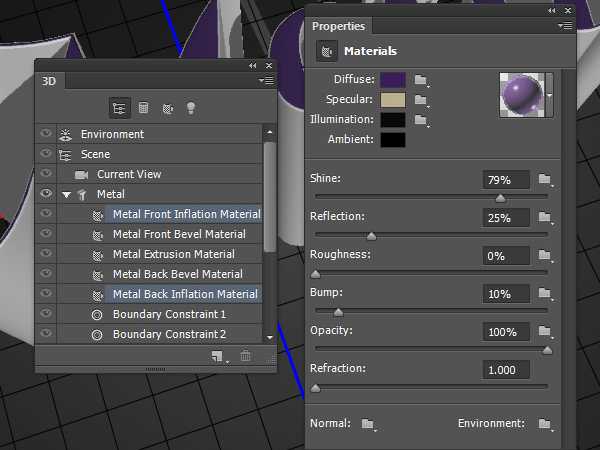Collapse the Metal mesh tree
Viewport: 600px width, 450px height.
[66, 194]
